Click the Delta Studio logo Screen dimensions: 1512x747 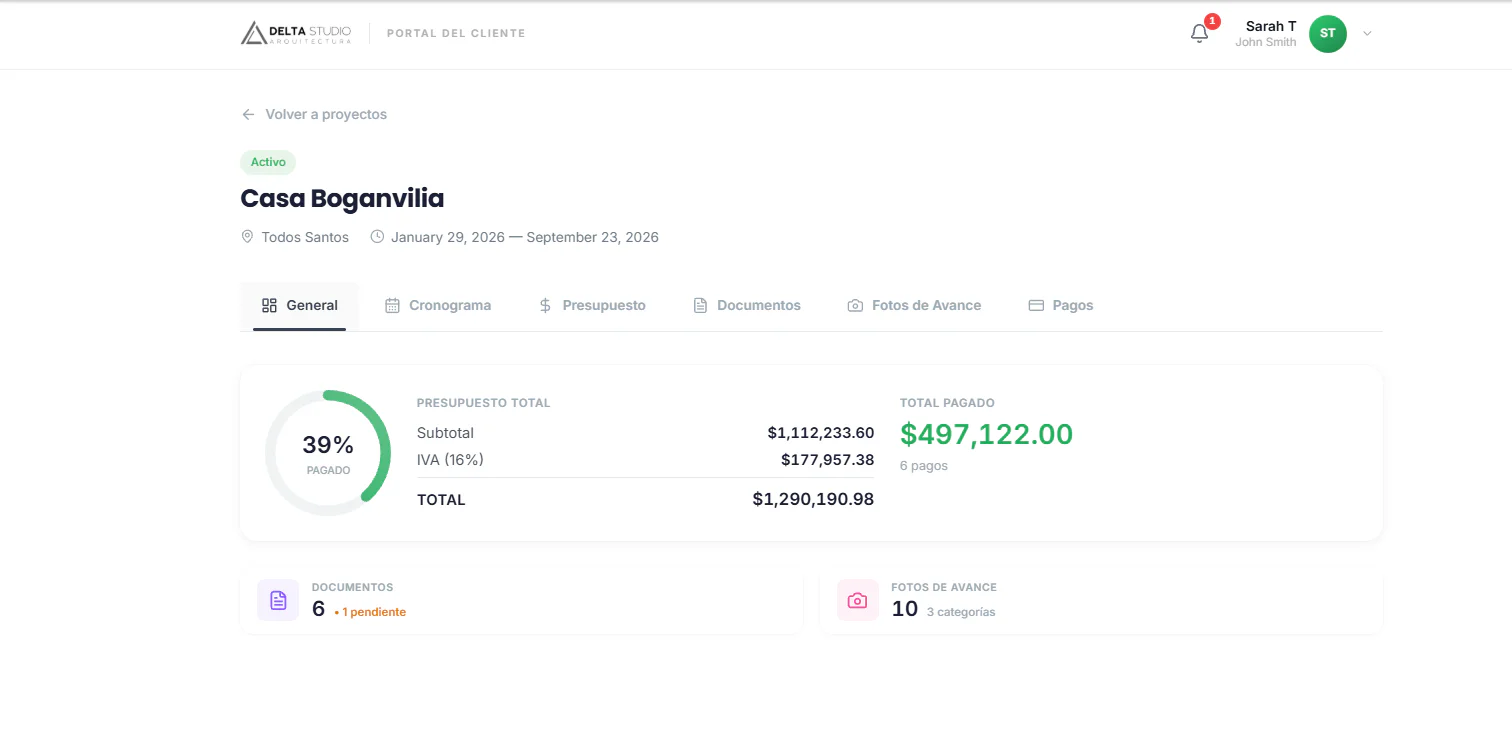click(296, 33)
